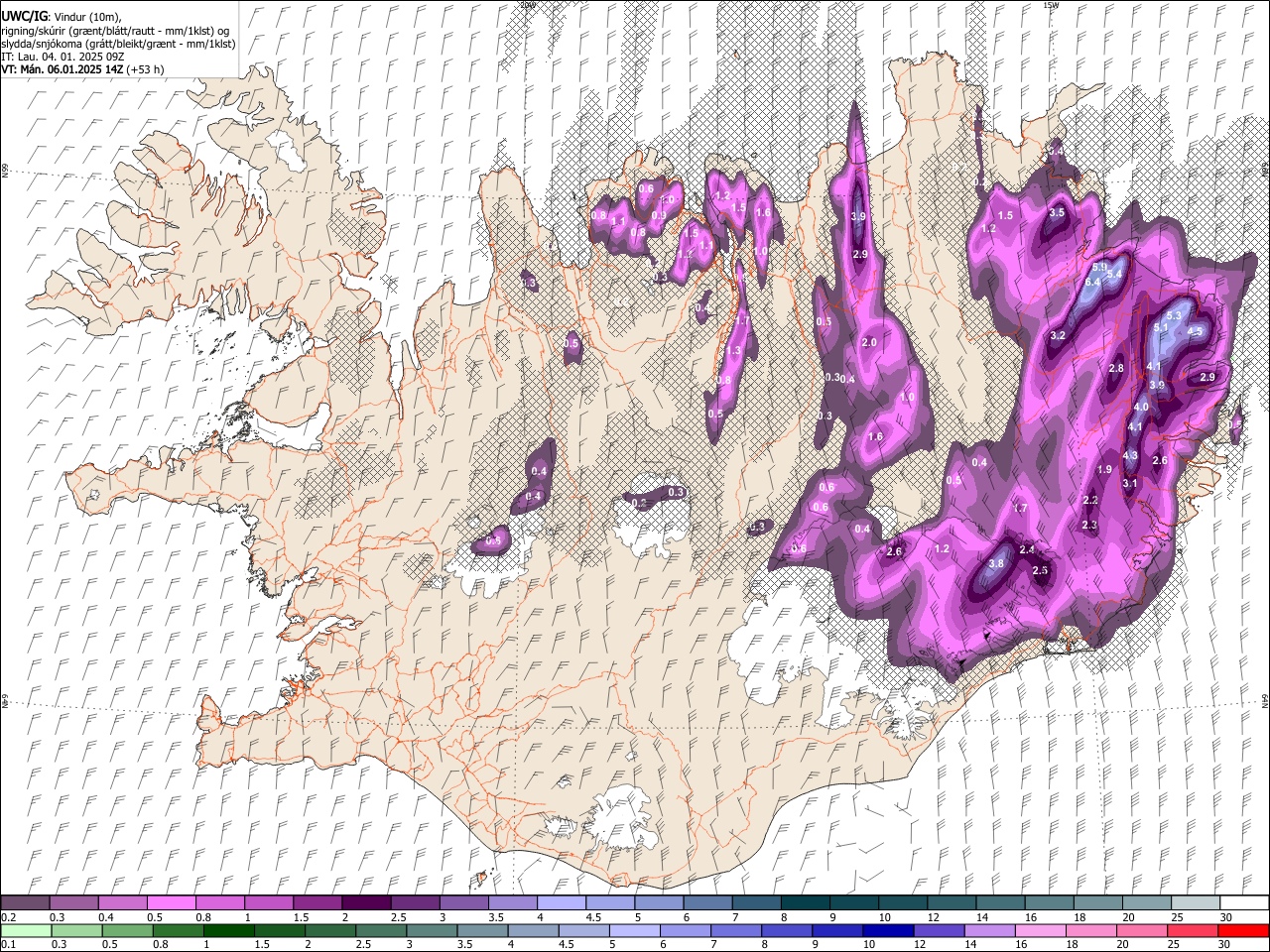Viewport: 1270px width, 952px height.
Task: Click the 3.2 precipitation value on map
Action: click(1058, 336)
